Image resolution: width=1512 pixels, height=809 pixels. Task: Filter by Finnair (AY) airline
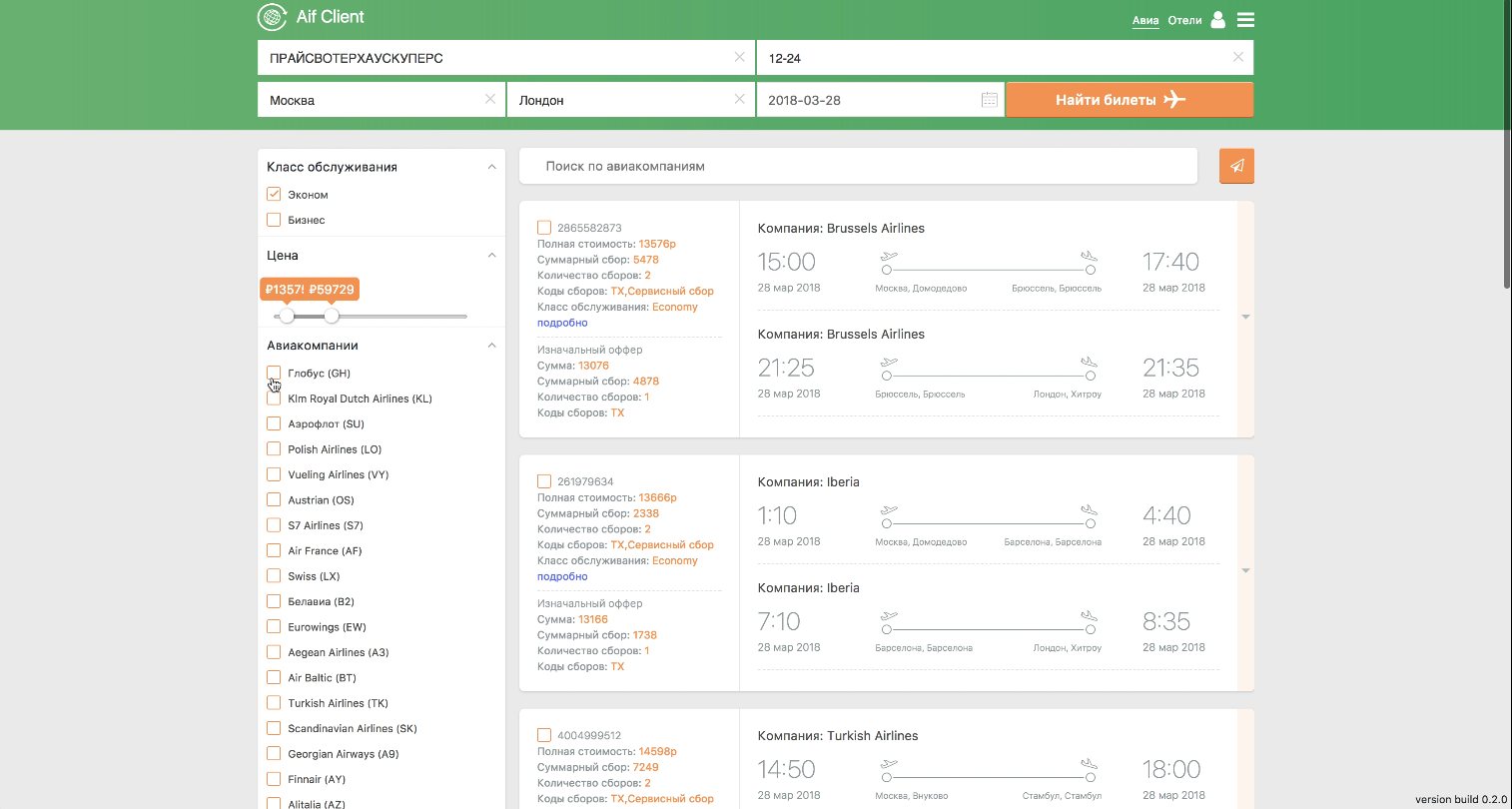[x=274, y=779]
